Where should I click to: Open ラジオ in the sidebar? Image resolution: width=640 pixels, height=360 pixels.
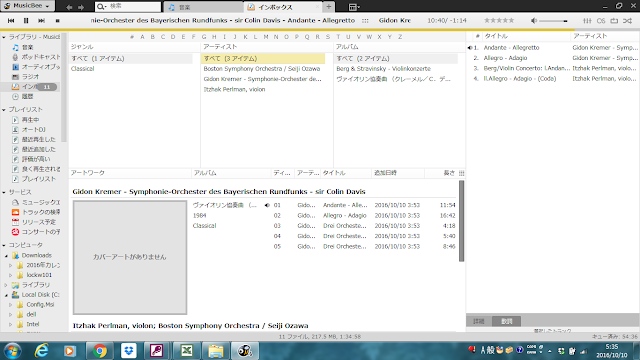[25, 76]
